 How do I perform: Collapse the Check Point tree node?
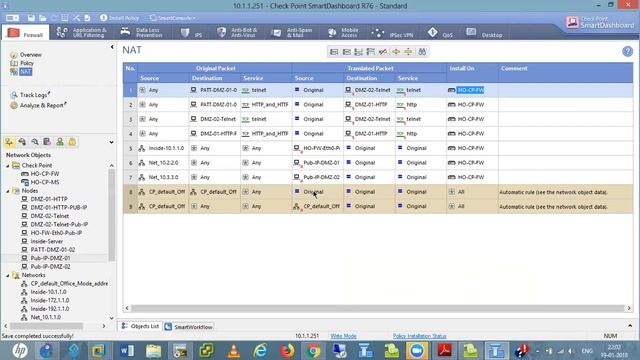pyautogui.click(x=7, y=166)
